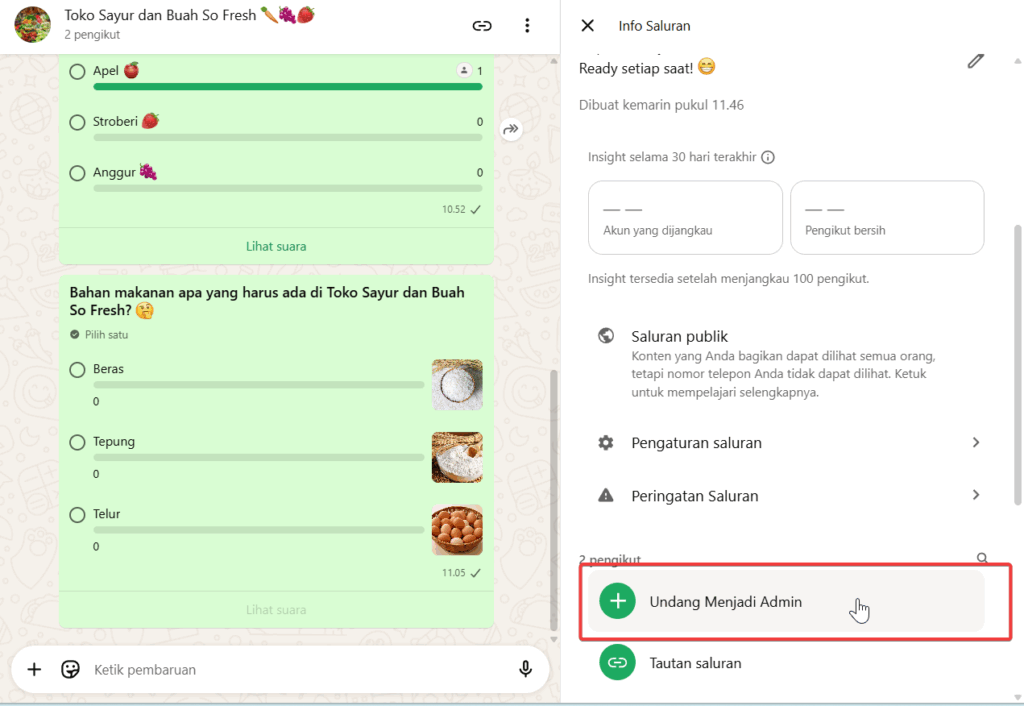Image resolution: width=1024 pixels, height=706 pixels.
Task: Click the channel link icon in header
Action: (x=482, y=26)
